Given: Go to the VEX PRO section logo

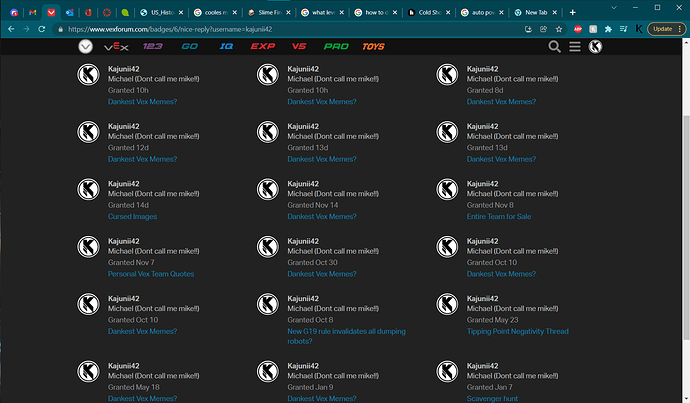Looking at the screenshot, I should pos(336,46).
